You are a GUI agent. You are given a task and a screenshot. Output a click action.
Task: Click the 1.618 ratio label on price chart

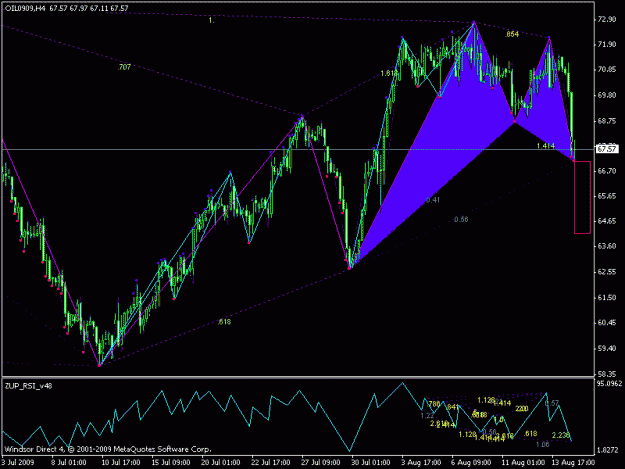click(x=389, y=73)
